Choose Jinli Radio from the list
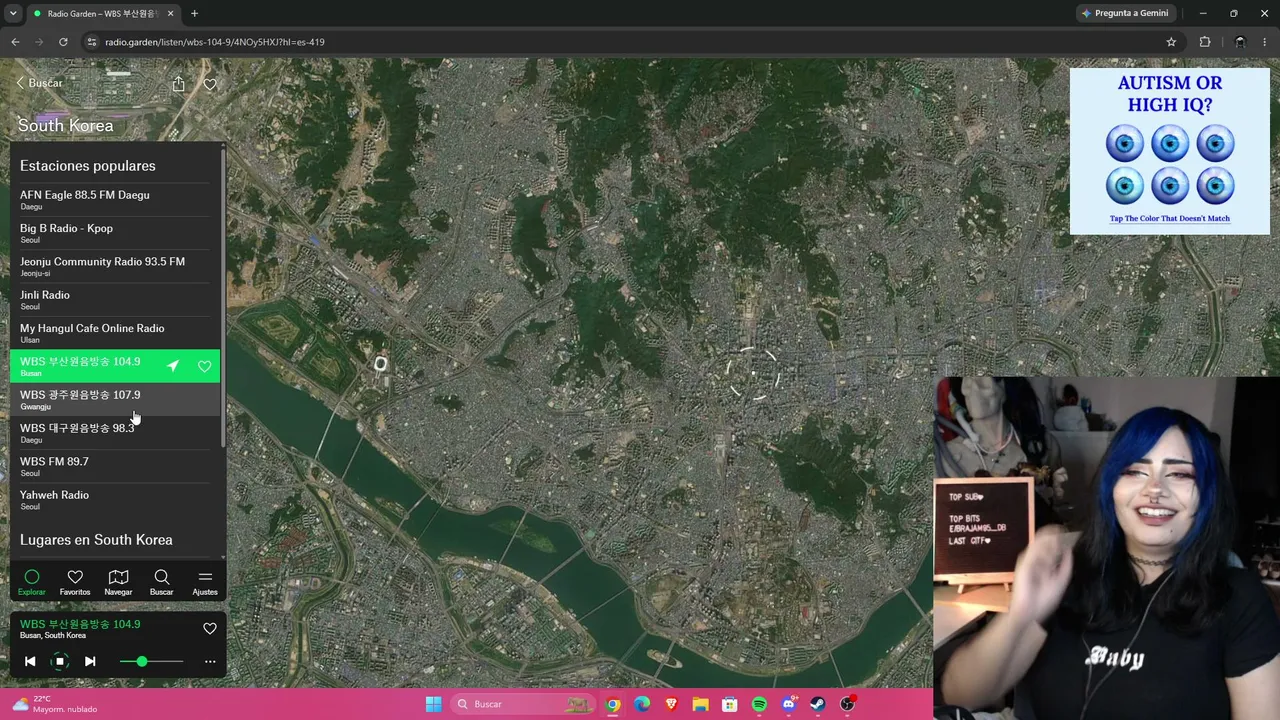1280x720 pixels. click(115, 299)
